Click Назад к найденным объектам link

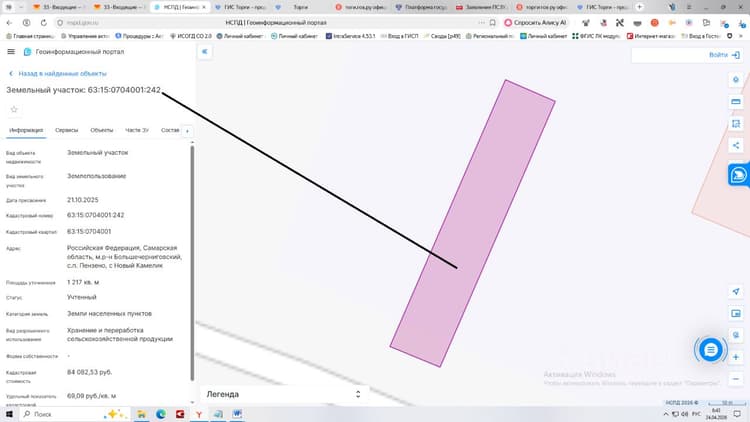(x=58, y=74)
